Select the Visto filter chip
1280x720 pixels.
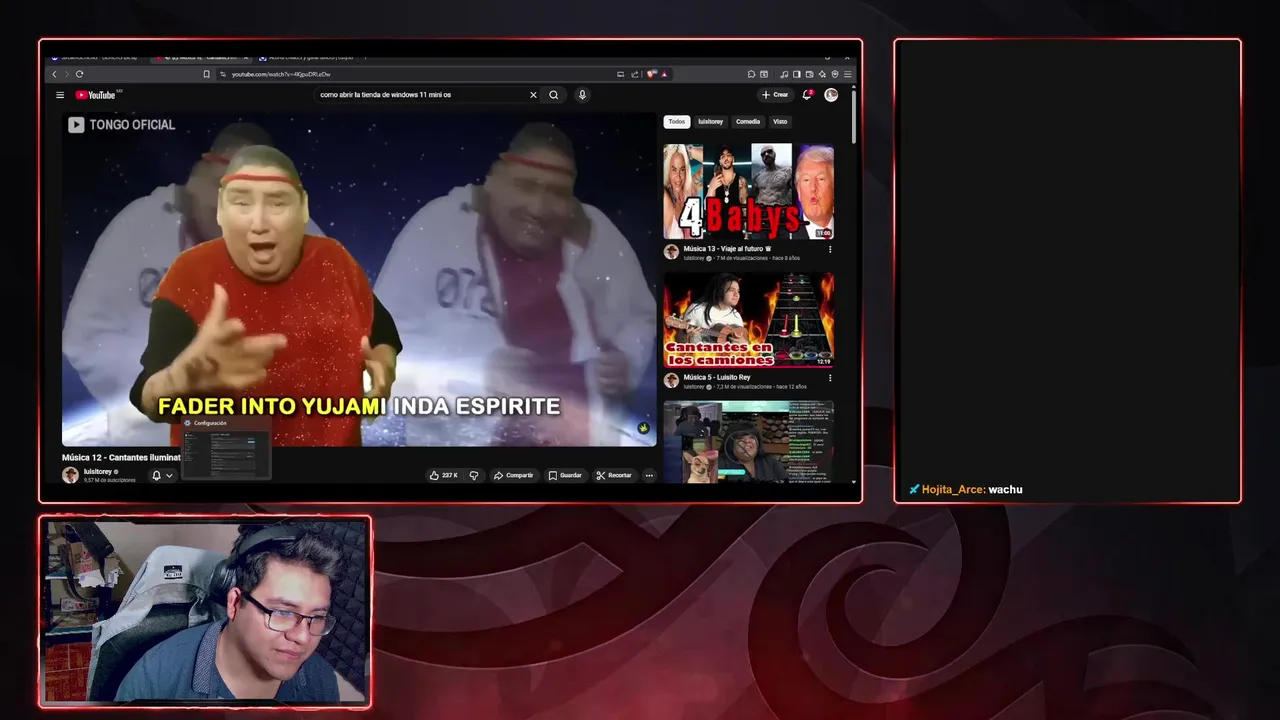pyautogui.click(x=780, y=122)
